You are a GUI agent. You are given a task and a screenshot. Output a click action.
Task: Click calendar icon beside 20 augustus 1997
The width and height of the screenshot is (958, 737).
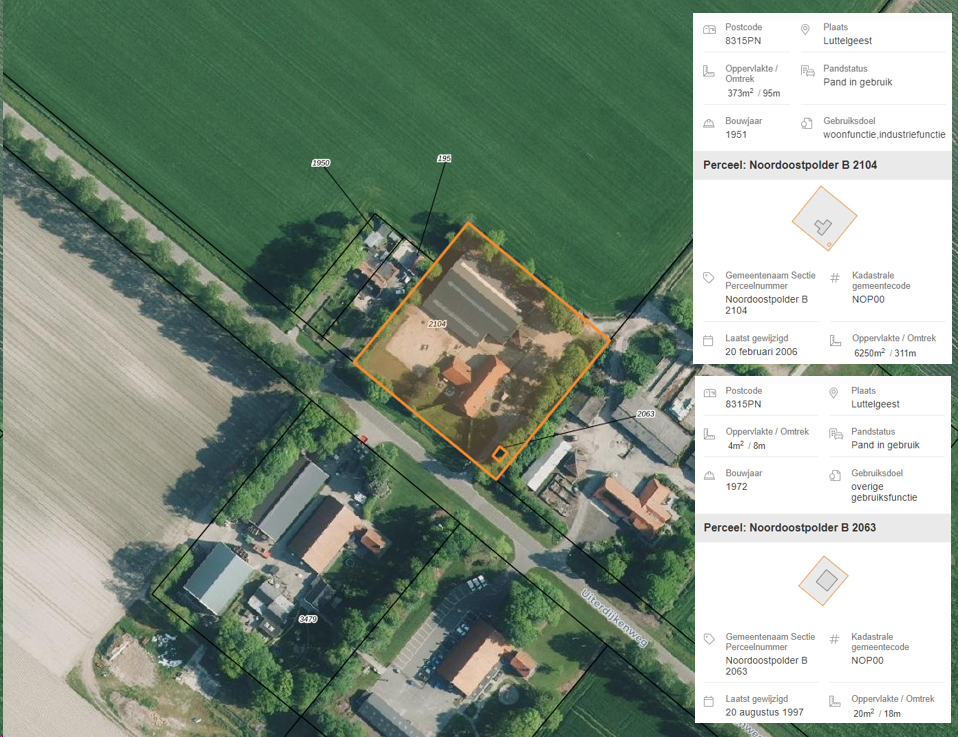[x=709, y=701]
